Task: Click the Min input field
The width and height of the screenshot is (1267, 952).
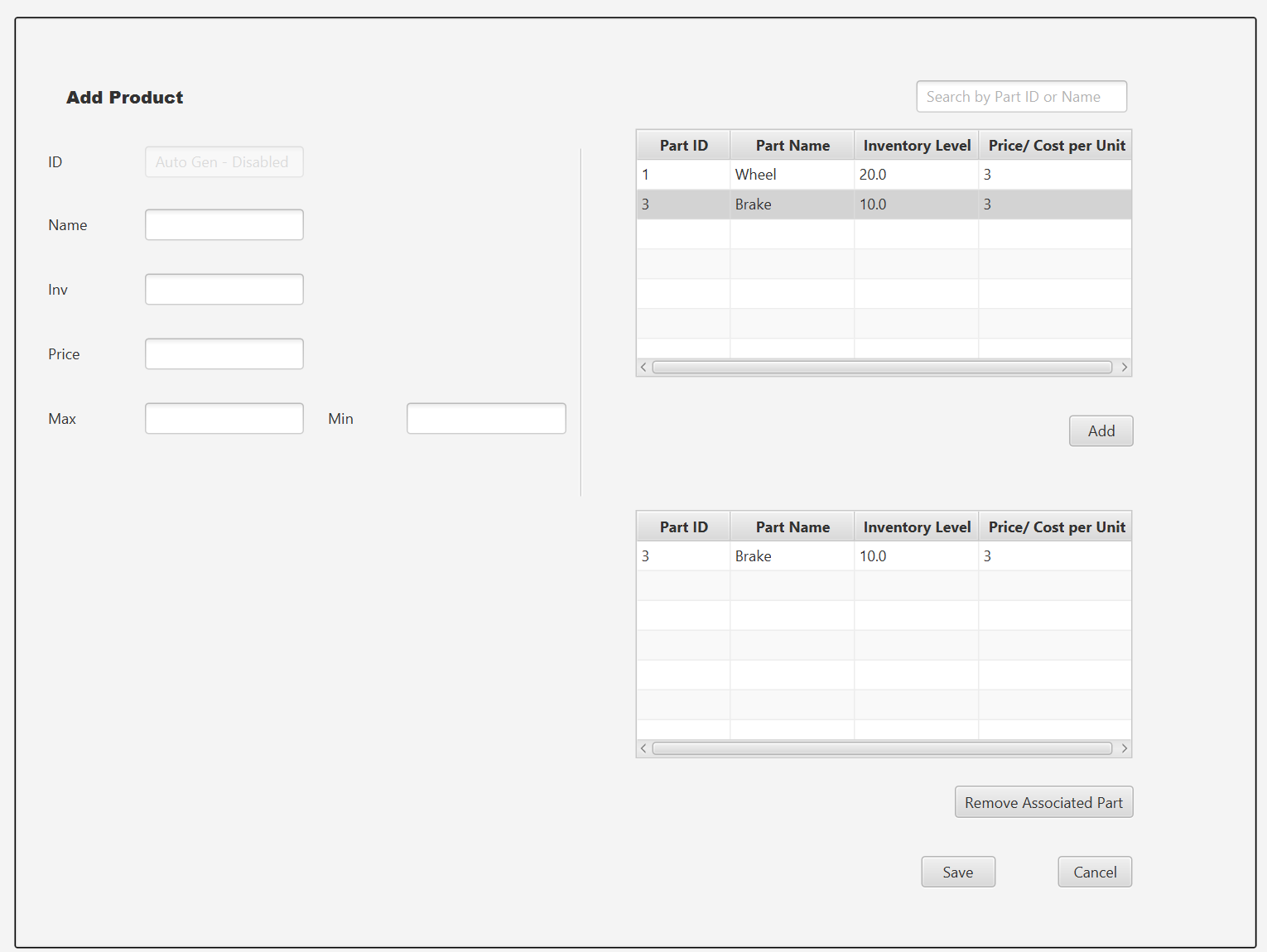Action: [x=486, y=419]
